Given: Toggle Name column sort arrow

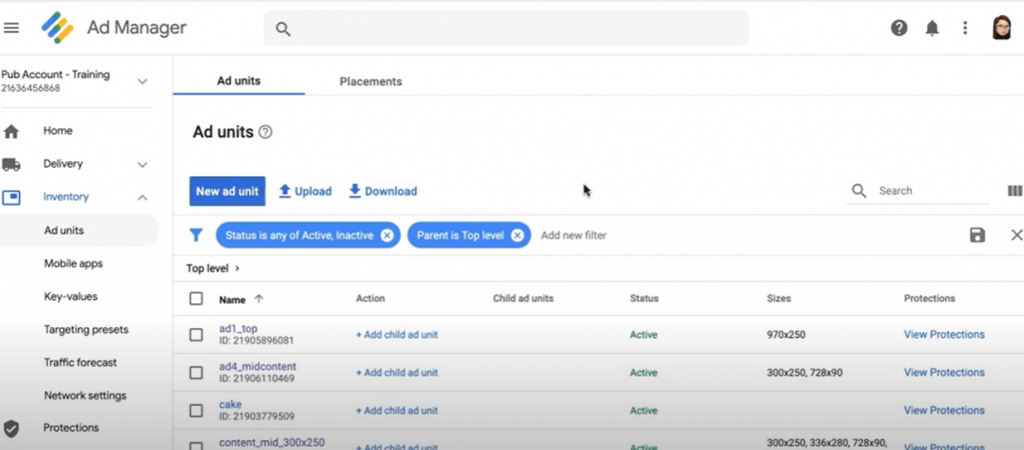Looking at the screenshot, I should pos(259,299).
